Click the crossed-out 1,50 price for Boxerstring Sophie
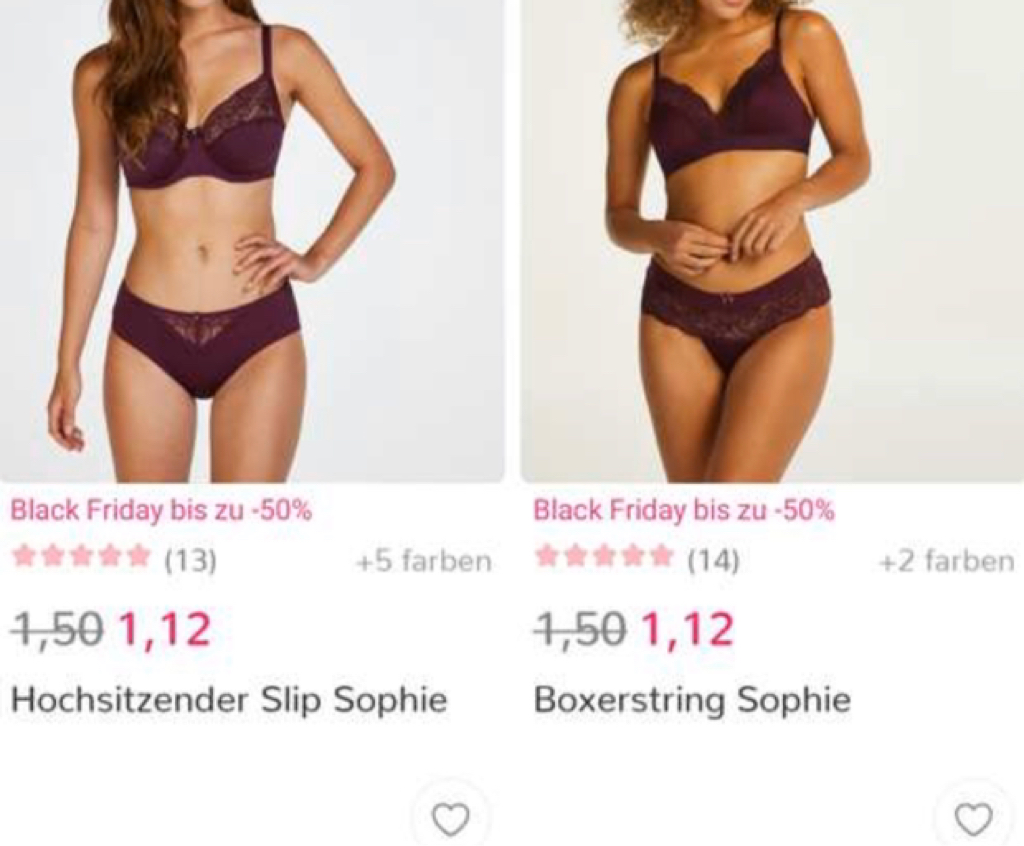Image resolution: width=1024 pixels, height=846 pixels. pyautogui.click(x=580, y=628)
